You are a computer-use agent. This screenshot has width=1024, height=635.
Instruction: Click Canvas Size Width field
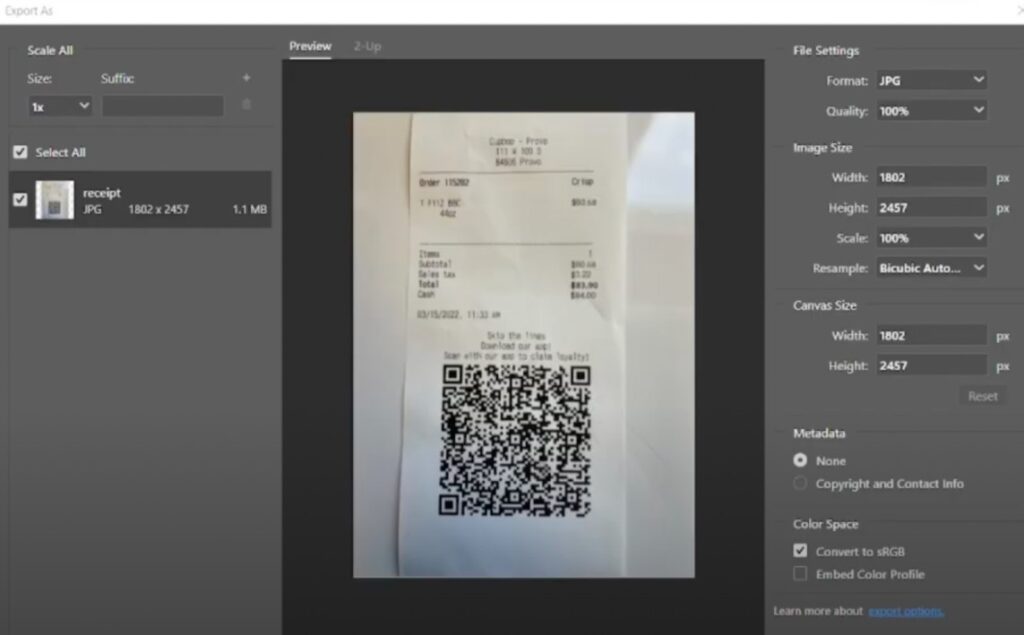pos(931,336)
